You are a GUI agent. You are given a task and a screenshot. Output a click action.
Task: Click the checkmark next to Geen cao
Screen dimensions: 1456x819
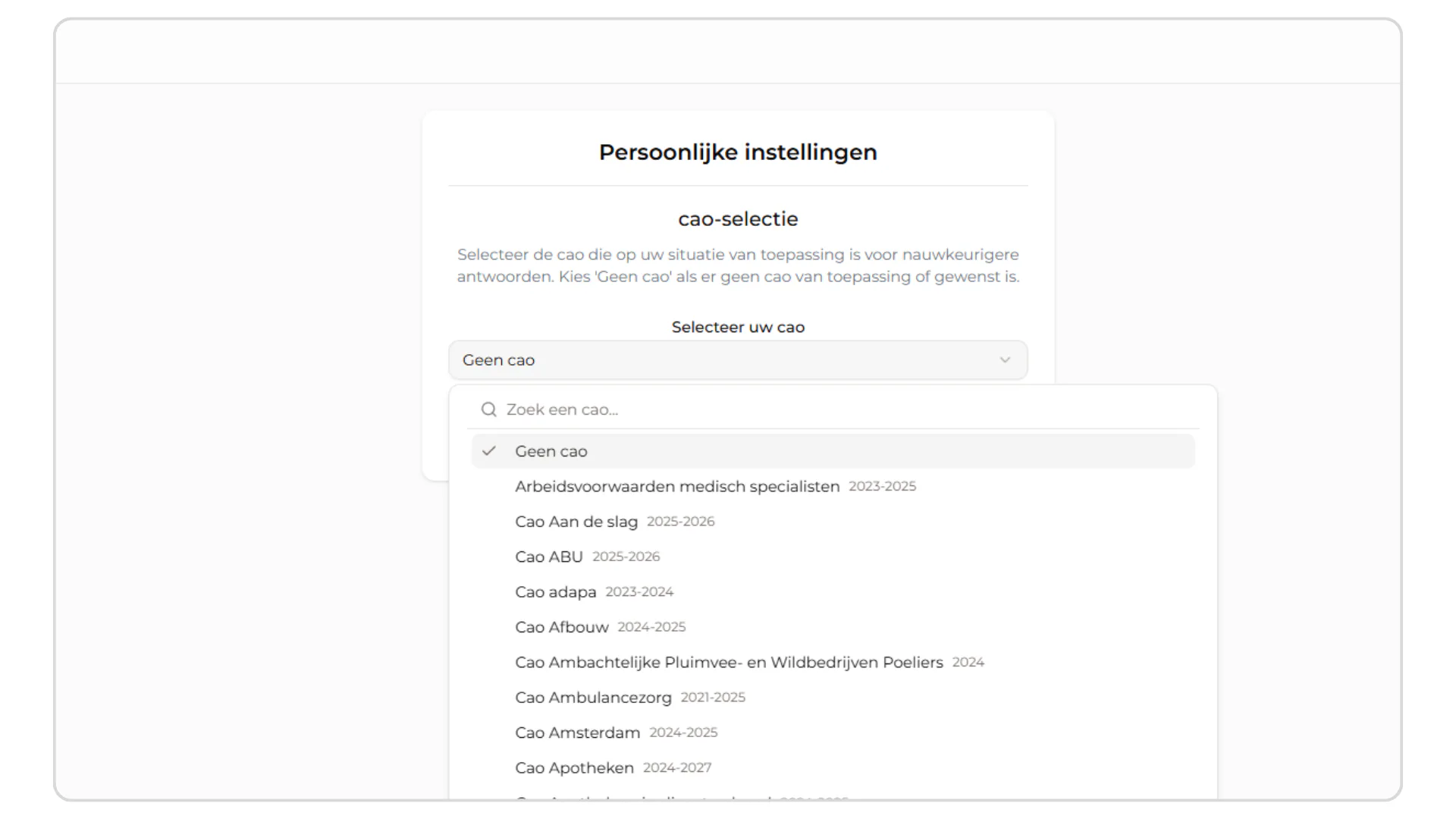(489, 451)
